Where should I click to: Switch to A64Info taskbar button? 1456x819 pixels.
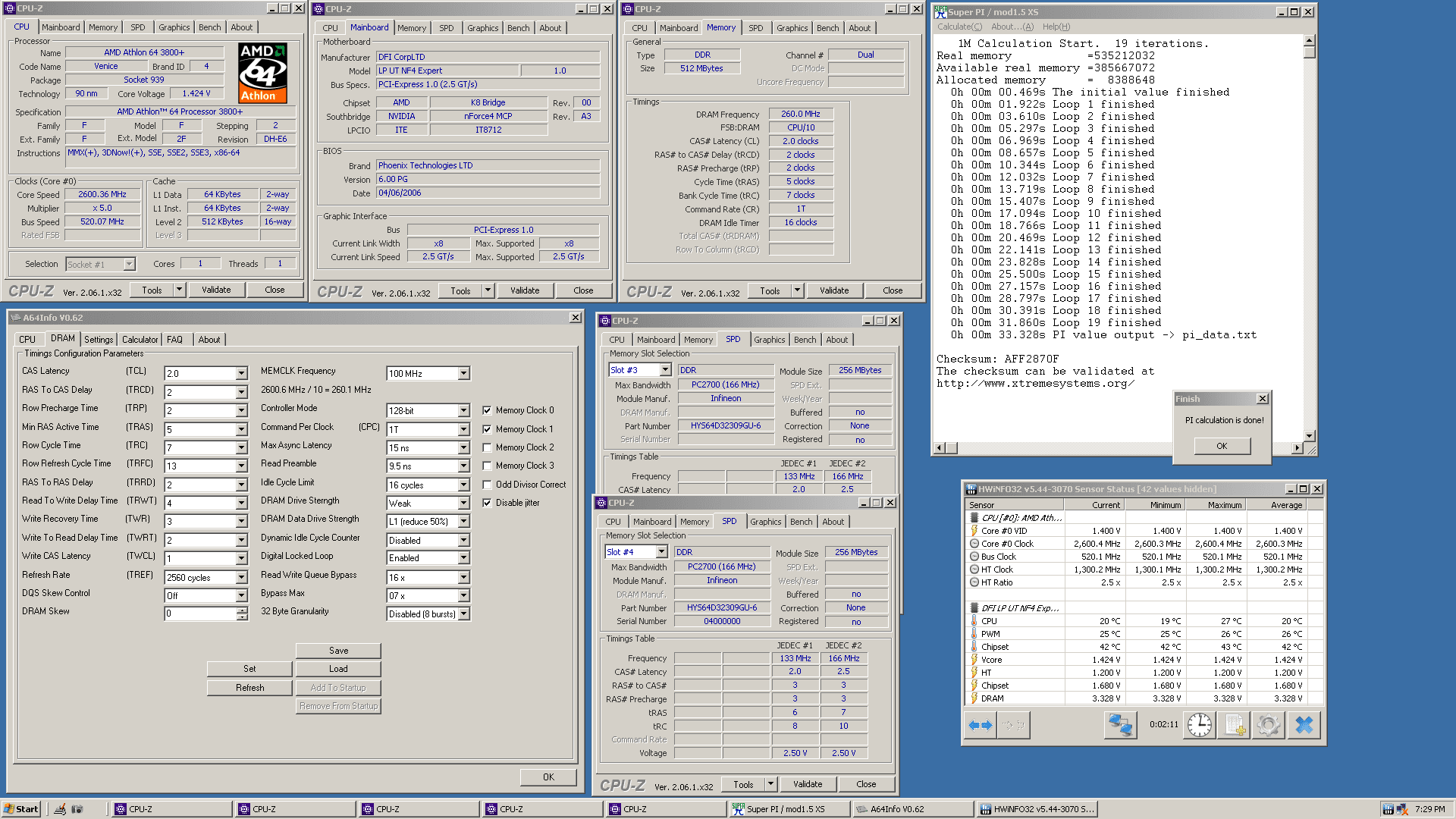912,809
